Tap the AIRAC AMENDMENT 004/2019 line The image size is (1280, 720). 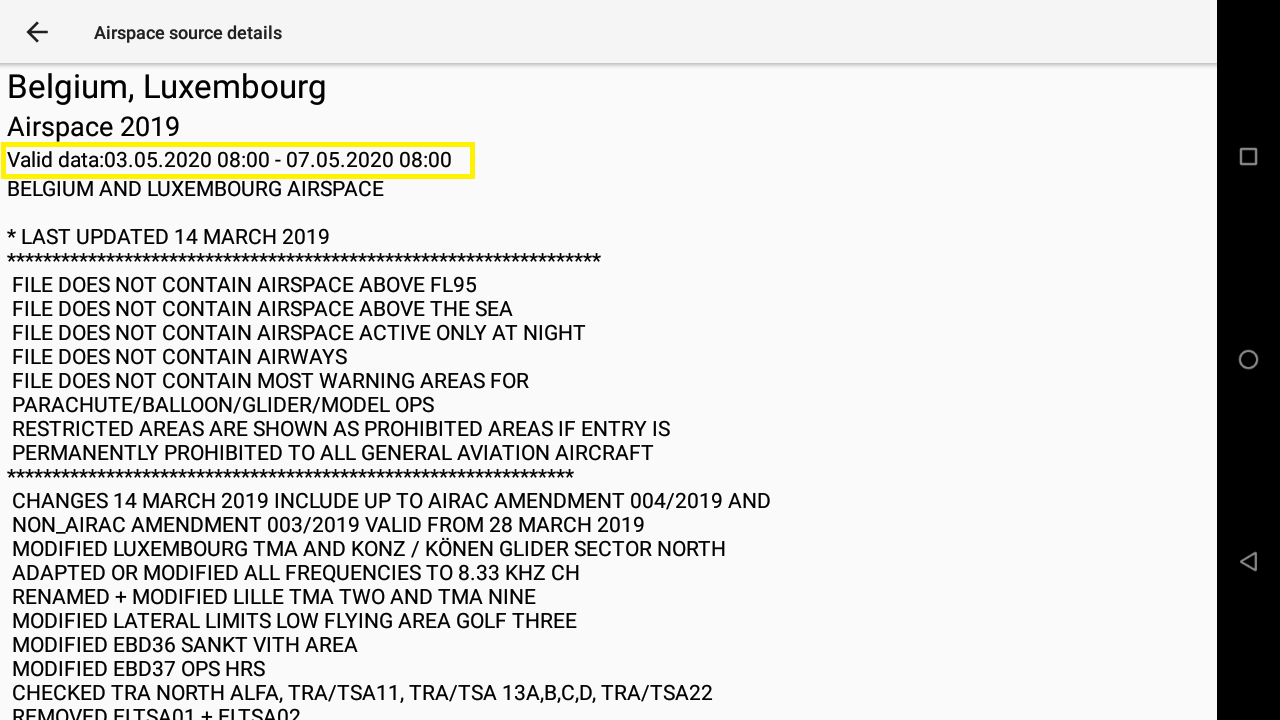(x=390, y=501)
